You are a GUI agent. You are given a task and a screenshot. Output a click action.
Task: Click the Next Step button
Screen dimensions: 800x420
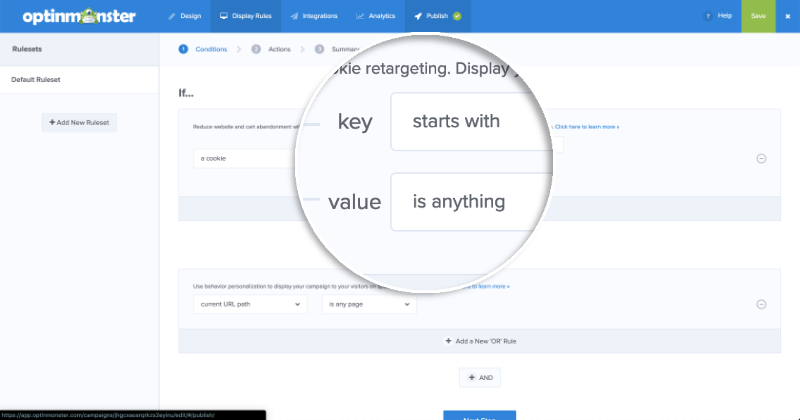[x=480, y=415]
